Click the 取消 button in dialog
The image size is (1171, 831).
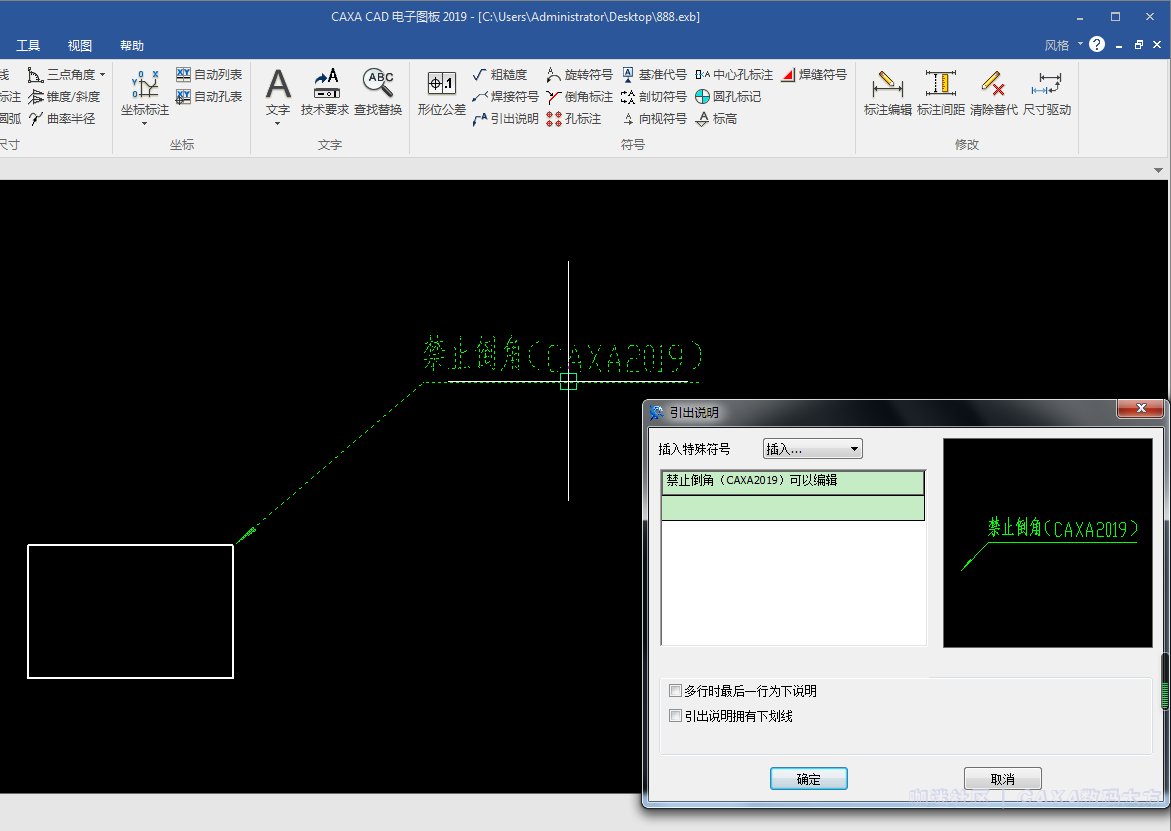point(1002,779)
